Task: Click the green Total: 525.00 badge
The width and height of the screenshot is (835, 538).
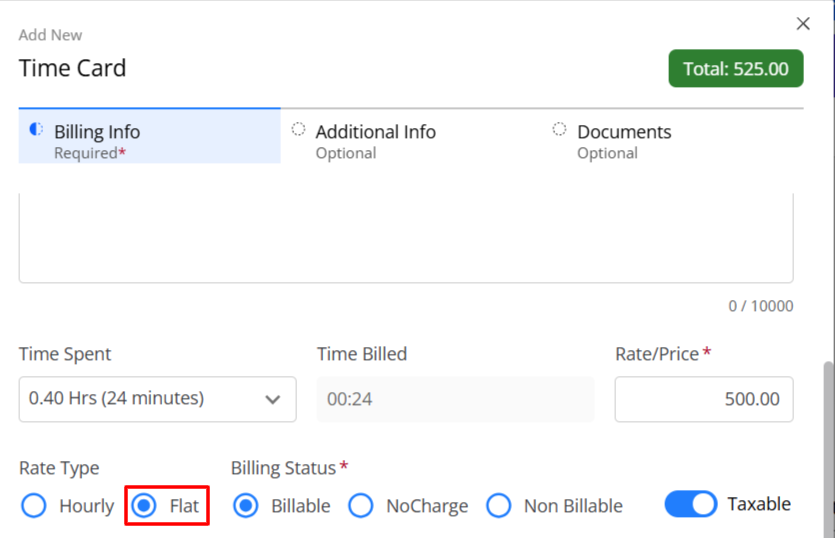Action: (x=736, y=68)
